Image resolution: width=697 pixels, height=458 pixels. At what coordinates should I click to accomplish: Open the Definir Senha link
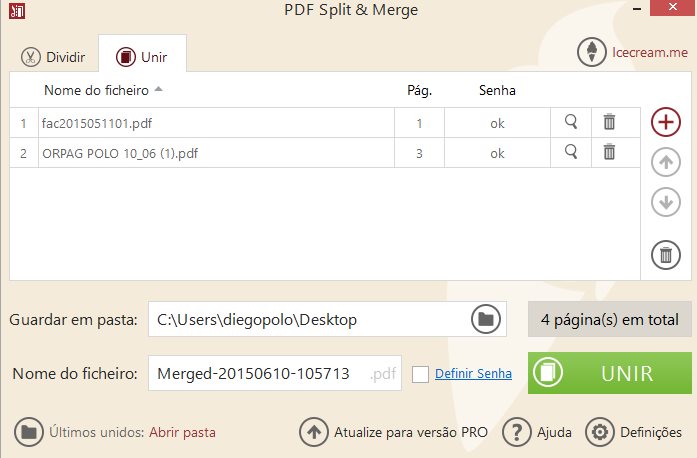click(x=473, y=374)
